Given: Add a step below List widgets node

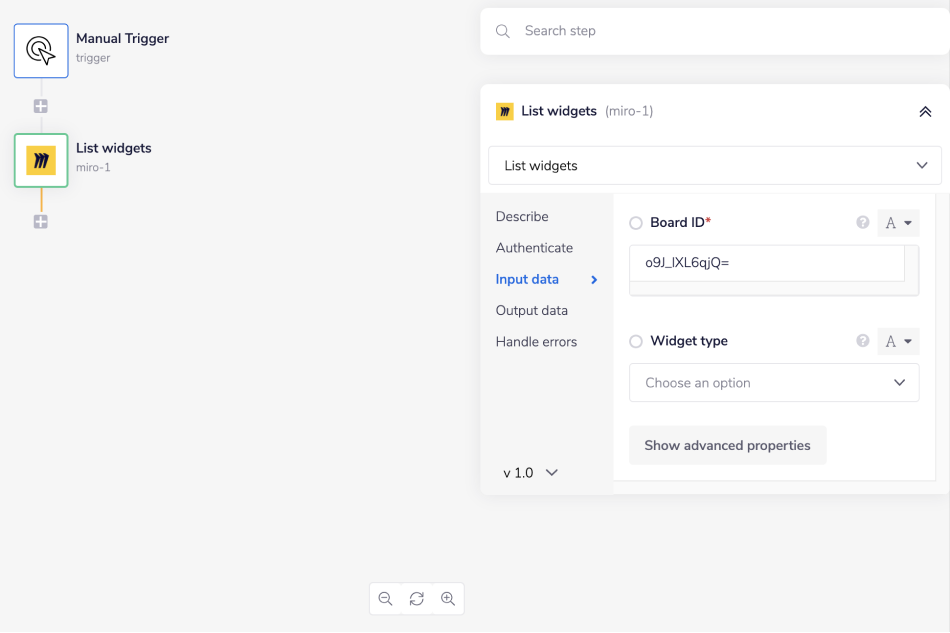Looking at the screenshot, I should (x=41, y=222).
